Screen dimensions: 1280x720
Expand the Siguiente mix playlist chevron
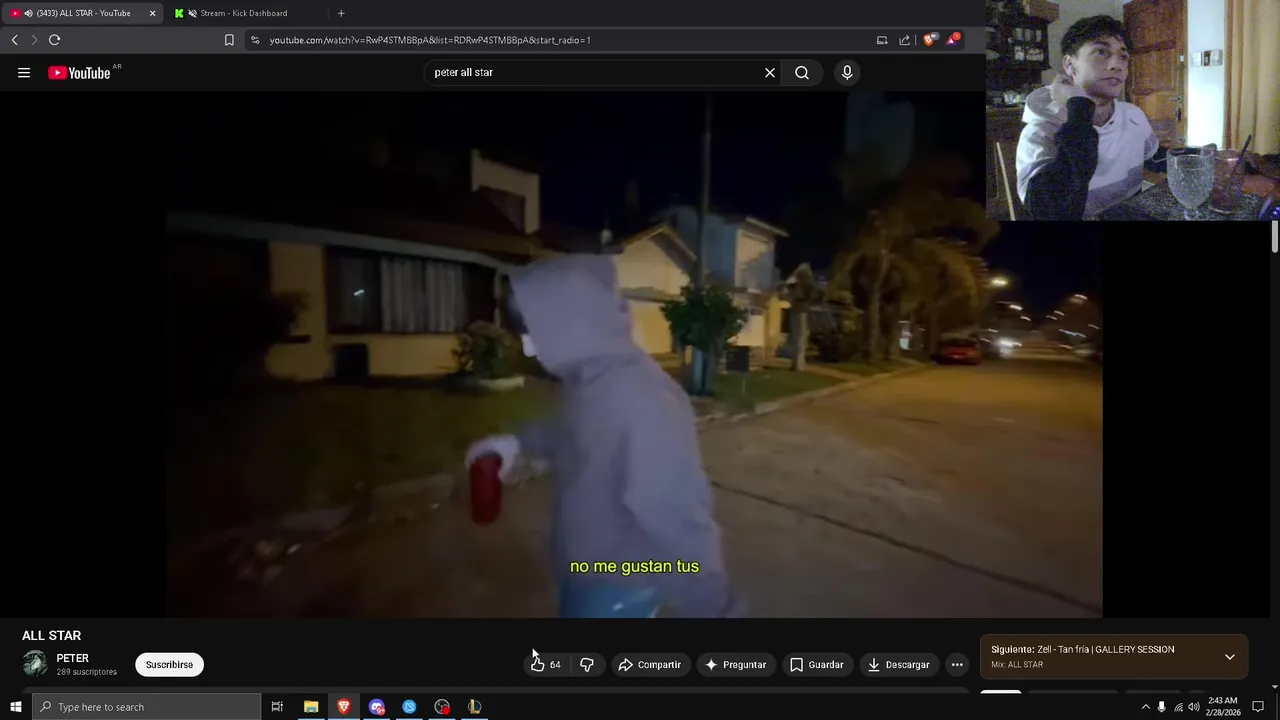click(x=1230, y=657)
